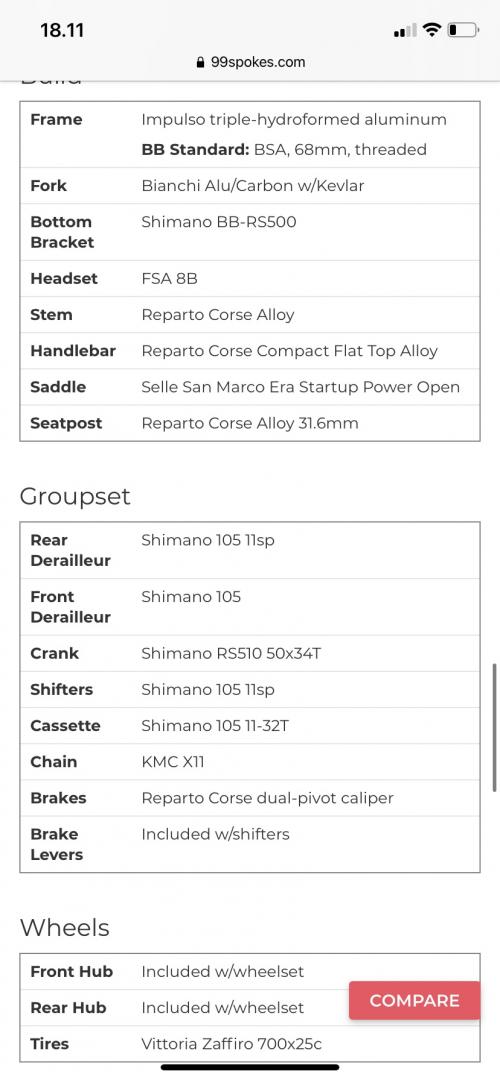
Task: Tap the Shimano RS510 50x34T crank value
Action: tap(231, 653)
